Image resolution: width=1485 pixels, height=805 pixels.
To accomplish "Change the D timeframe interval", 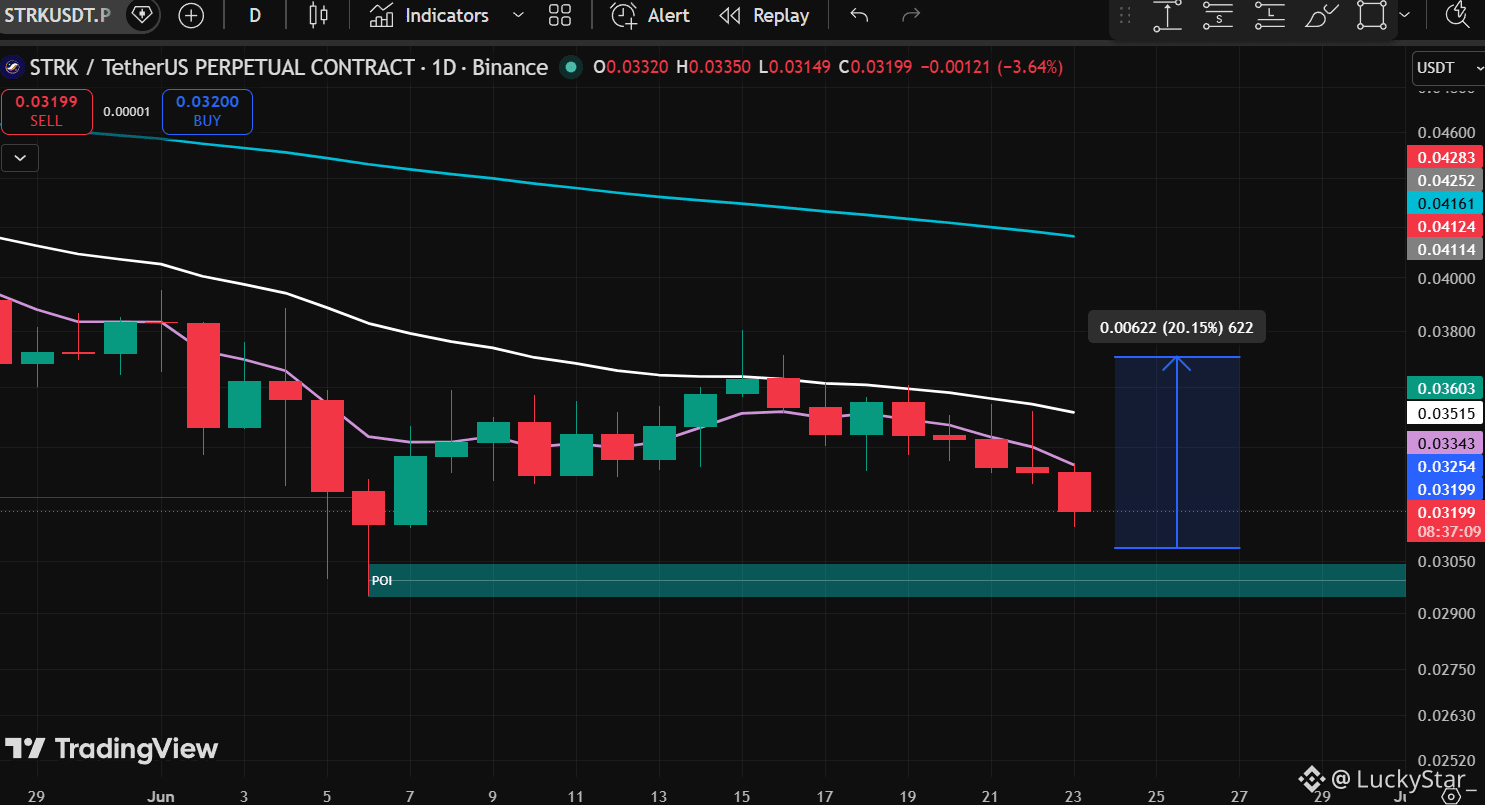I will click(x=255, y=15).
